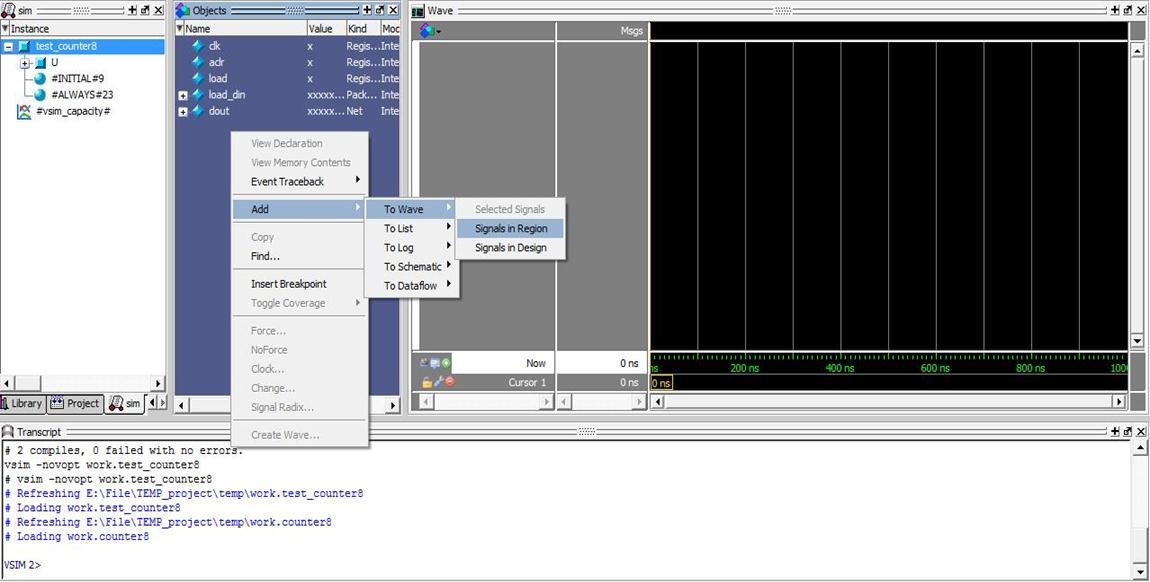Viewport: 1150px width, 582px height.
Task: Select the #vsim_capacity# item
Action: 73,111
